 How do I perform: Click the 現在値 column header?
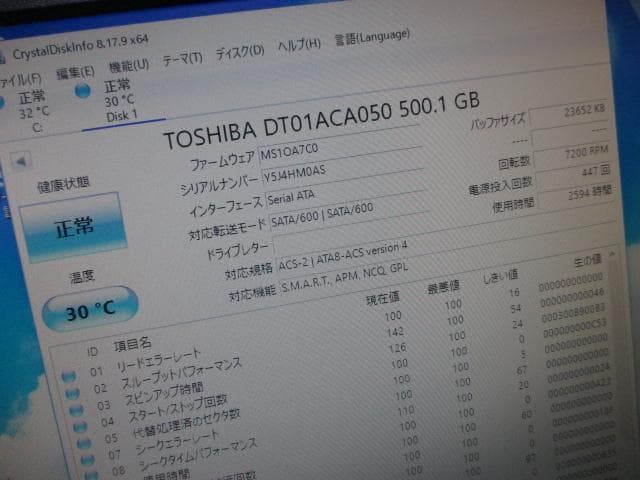(x=383, y=299)
